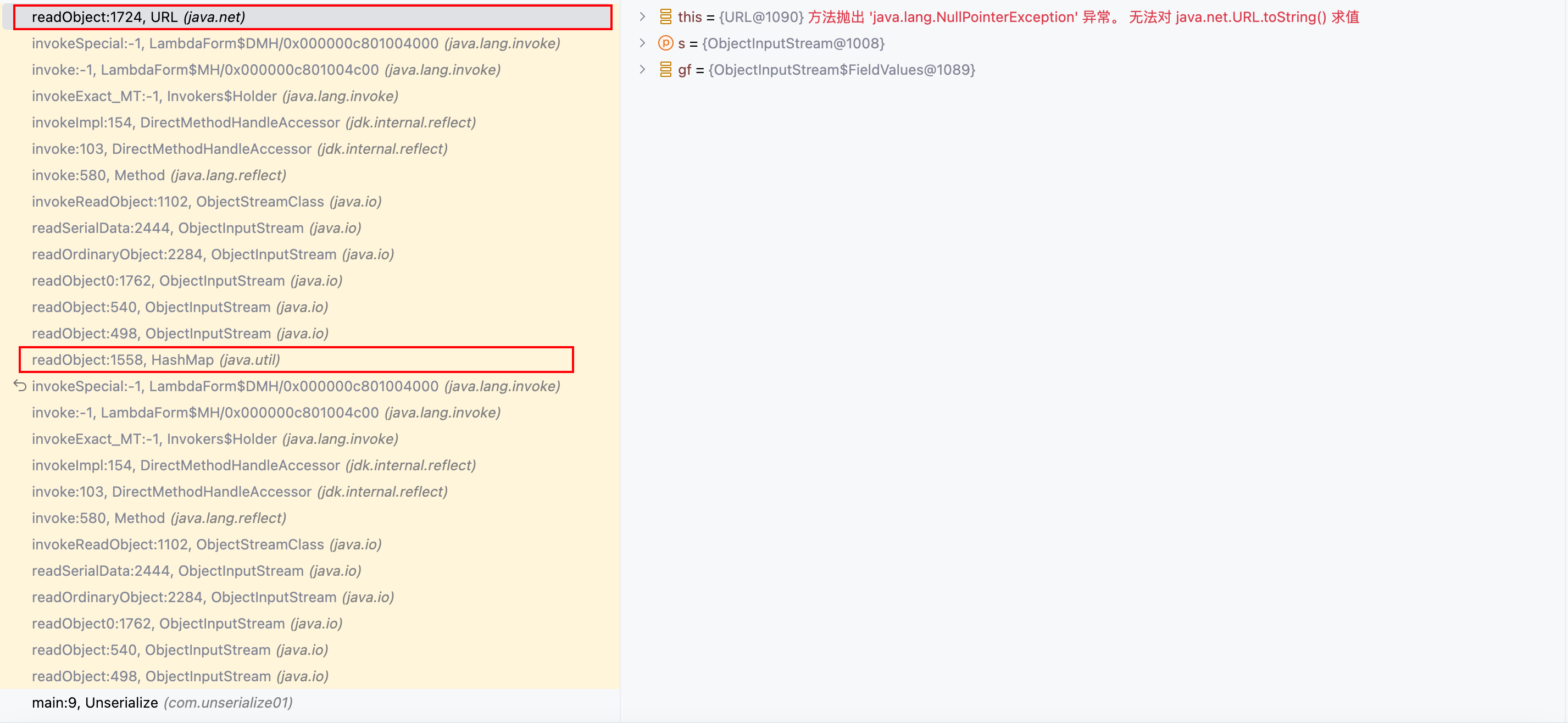Image resolution: width=1568 pixels, height=723 pixels.
Task: Select the second invokeExact_MT:-1 Invokers$Holder frame
Action: click(215, 439)
